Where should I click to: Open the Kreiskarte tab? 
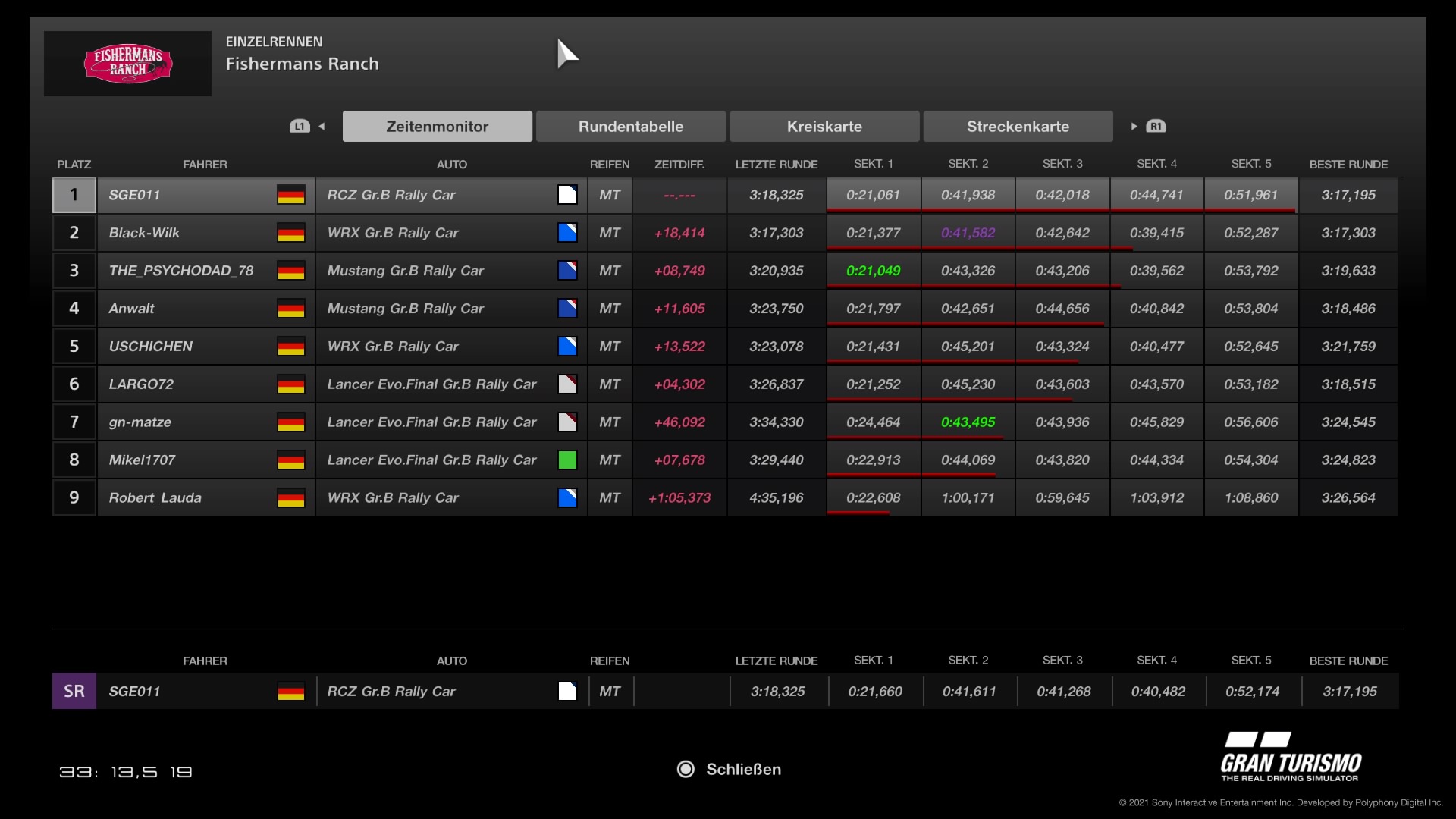pyautogui.click(x=824, y=127)
